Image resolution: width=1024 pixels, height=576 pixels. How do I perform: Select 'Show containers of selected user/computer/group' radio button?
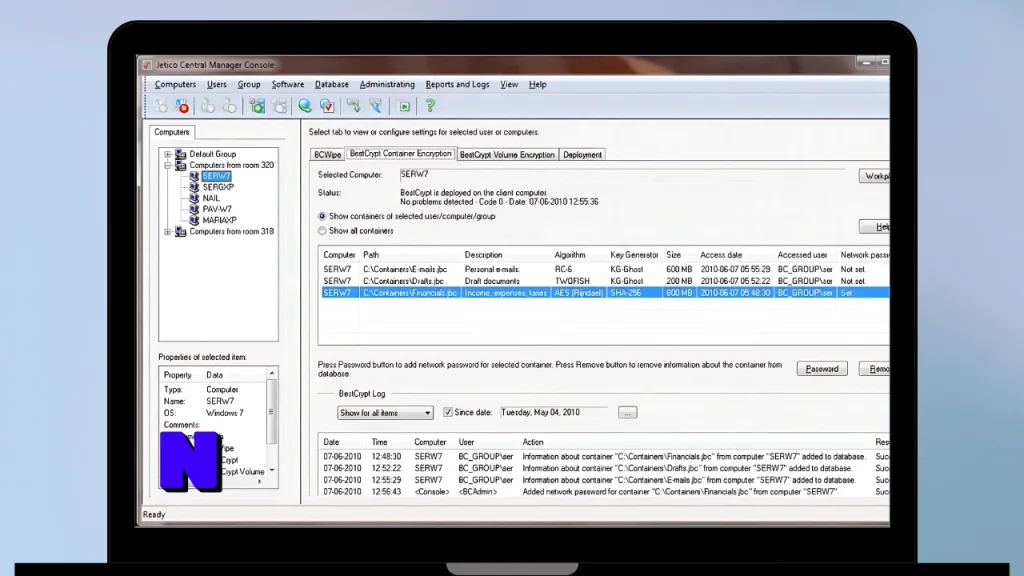pyautogui.click(x=322, y=216)
